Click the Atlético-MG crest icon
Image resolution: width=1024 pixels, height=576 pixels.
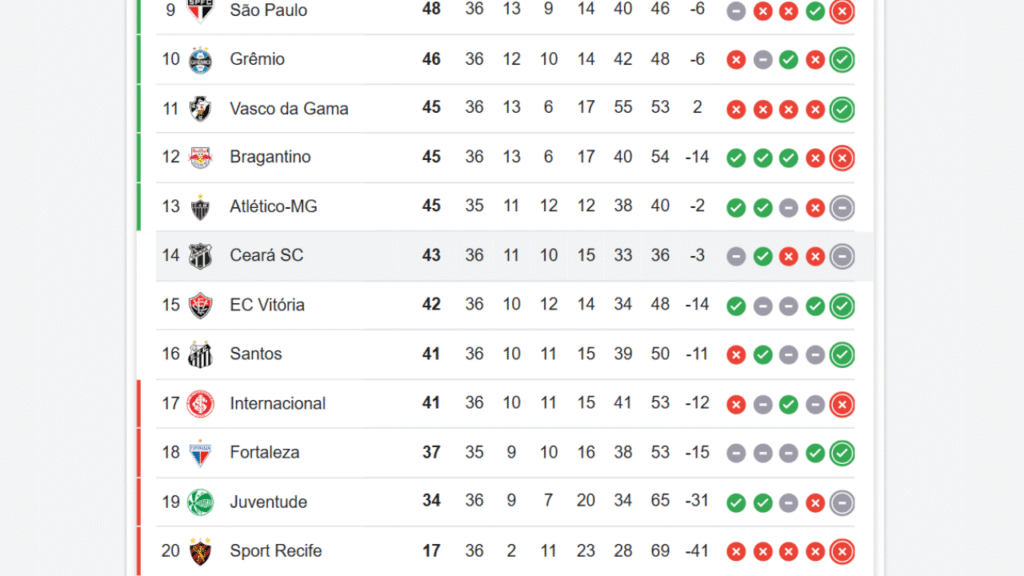pos(201,207)
